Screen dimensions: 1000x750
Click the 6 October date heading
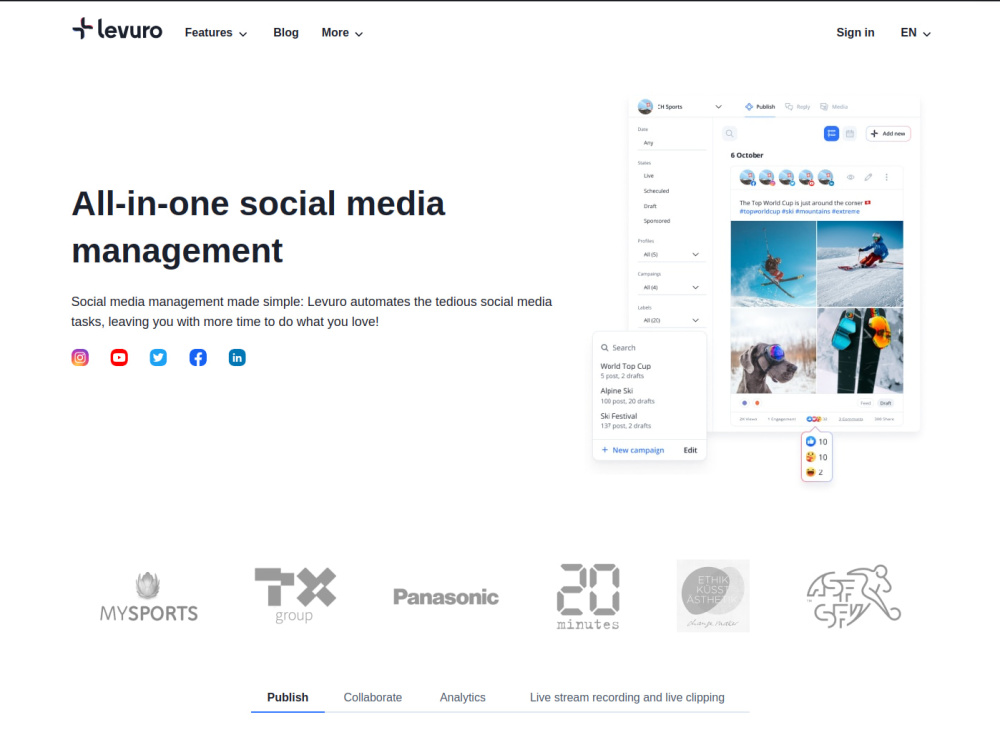pyautogui.click(x=747, y=155)
